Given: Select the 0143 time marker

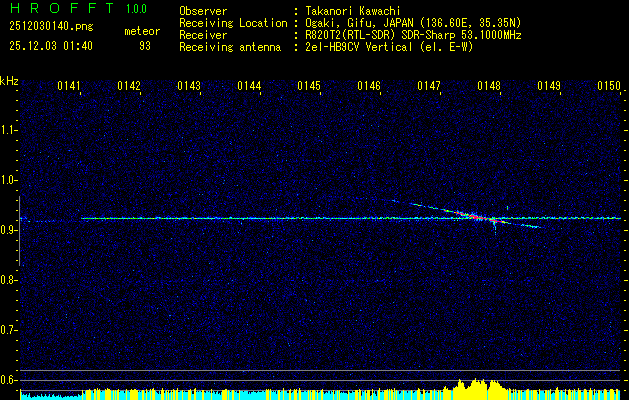Looking at the screenshot, I should (189, 87).
